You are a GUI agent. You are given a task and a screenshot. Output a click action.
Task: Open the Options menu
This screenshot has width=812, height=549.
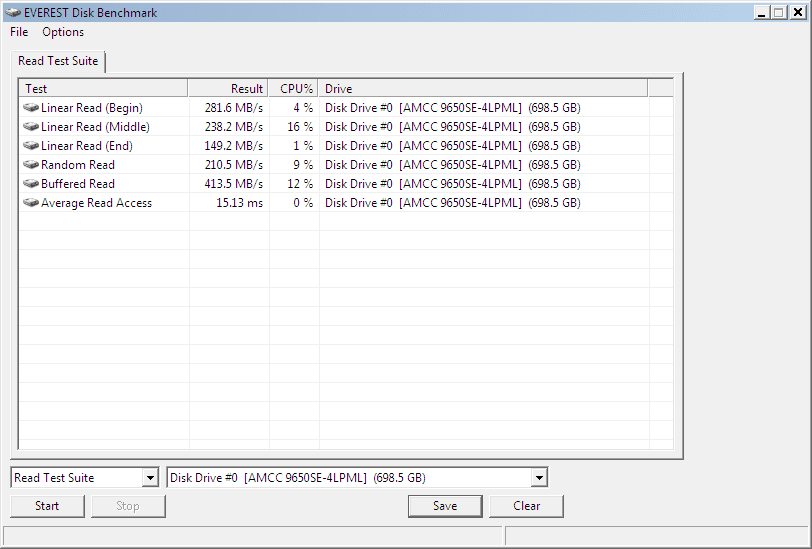pos(63,32)
